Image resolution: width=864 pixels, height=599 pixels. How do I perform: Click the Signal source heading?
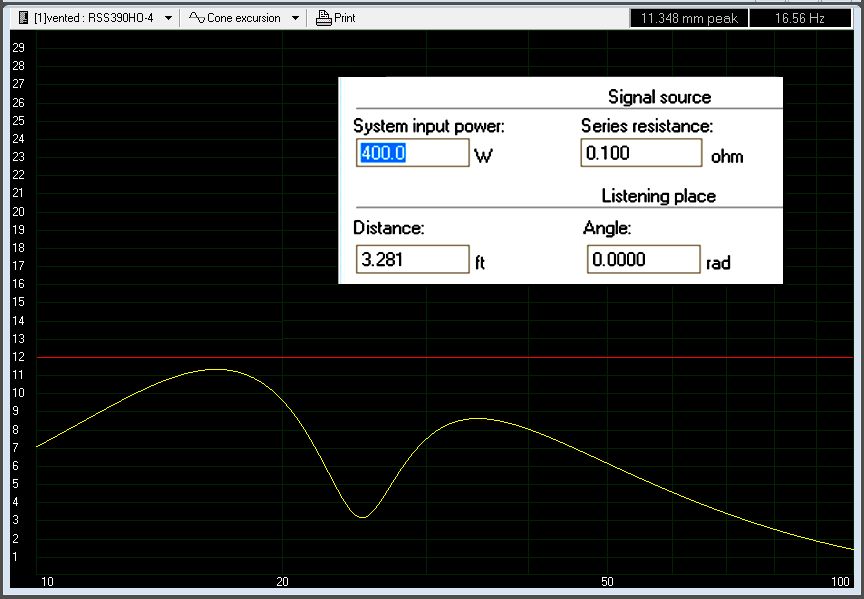(660, 97)
